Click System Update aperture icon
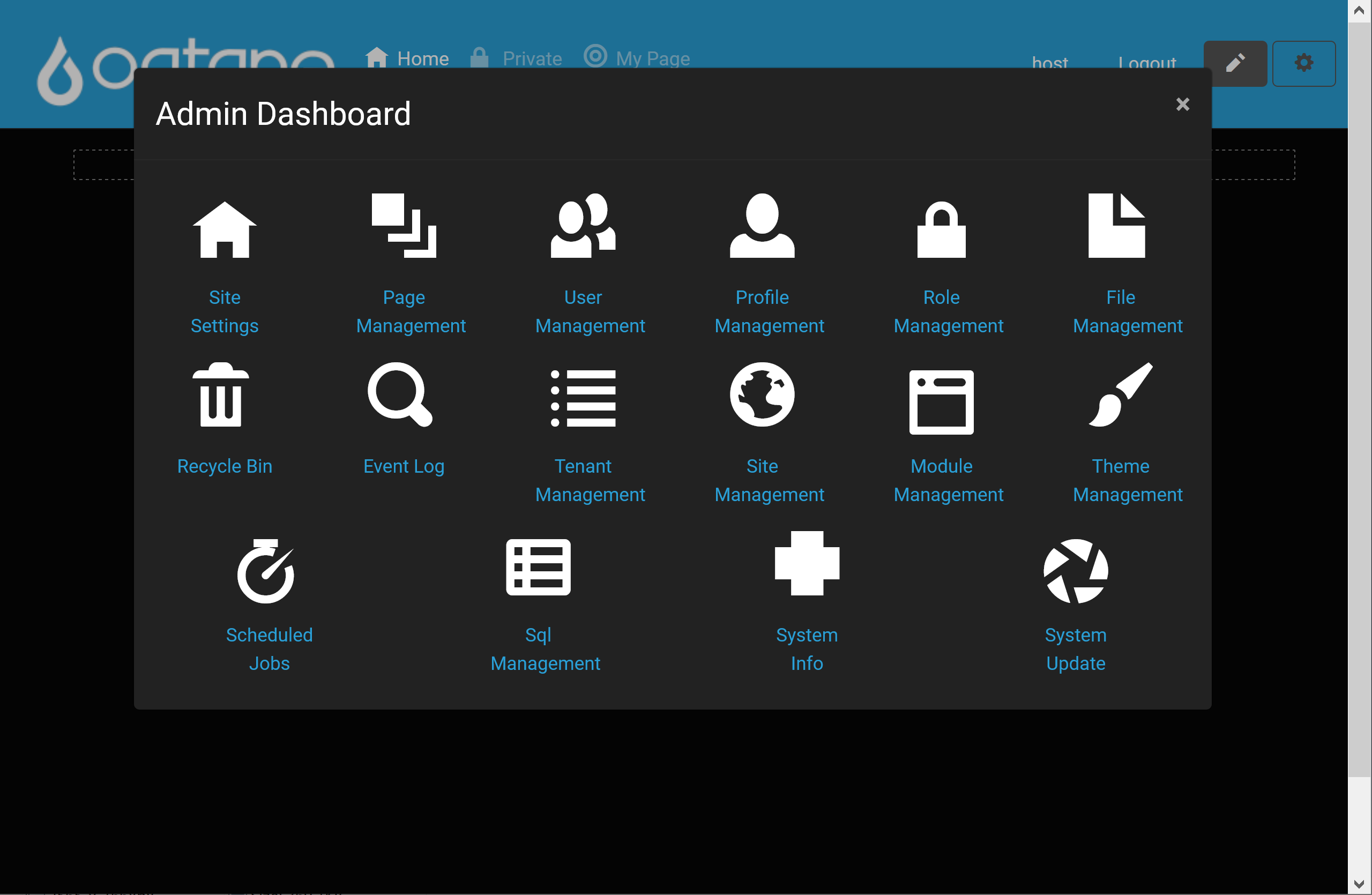This screenshot has width=1372, height=895. (1075, 571)
